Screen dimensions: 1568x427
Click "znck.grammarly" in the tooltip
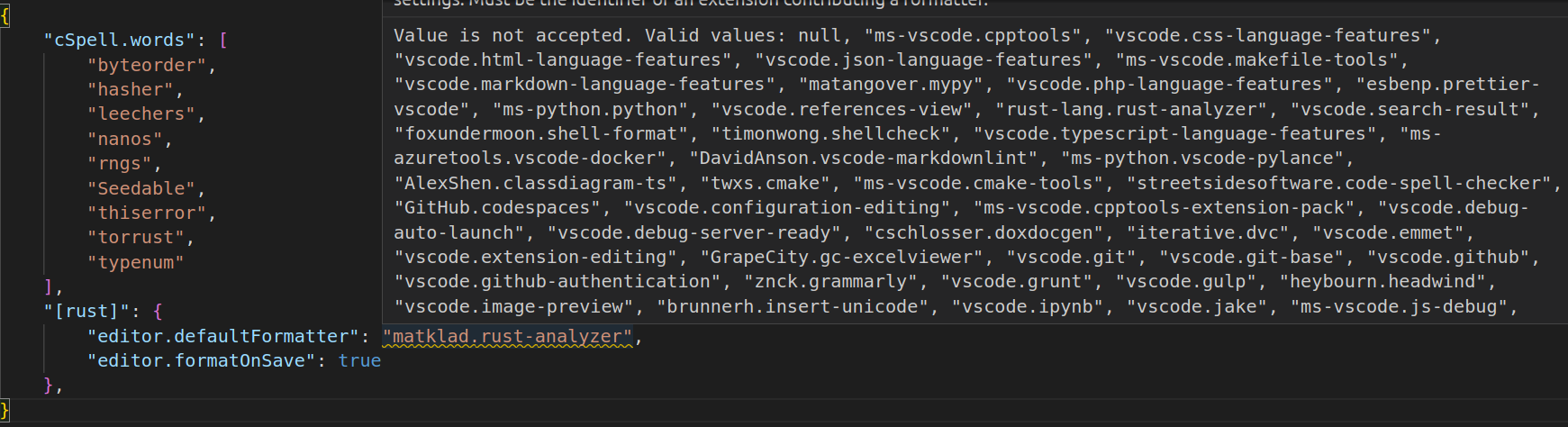click(x=831, y=281)
